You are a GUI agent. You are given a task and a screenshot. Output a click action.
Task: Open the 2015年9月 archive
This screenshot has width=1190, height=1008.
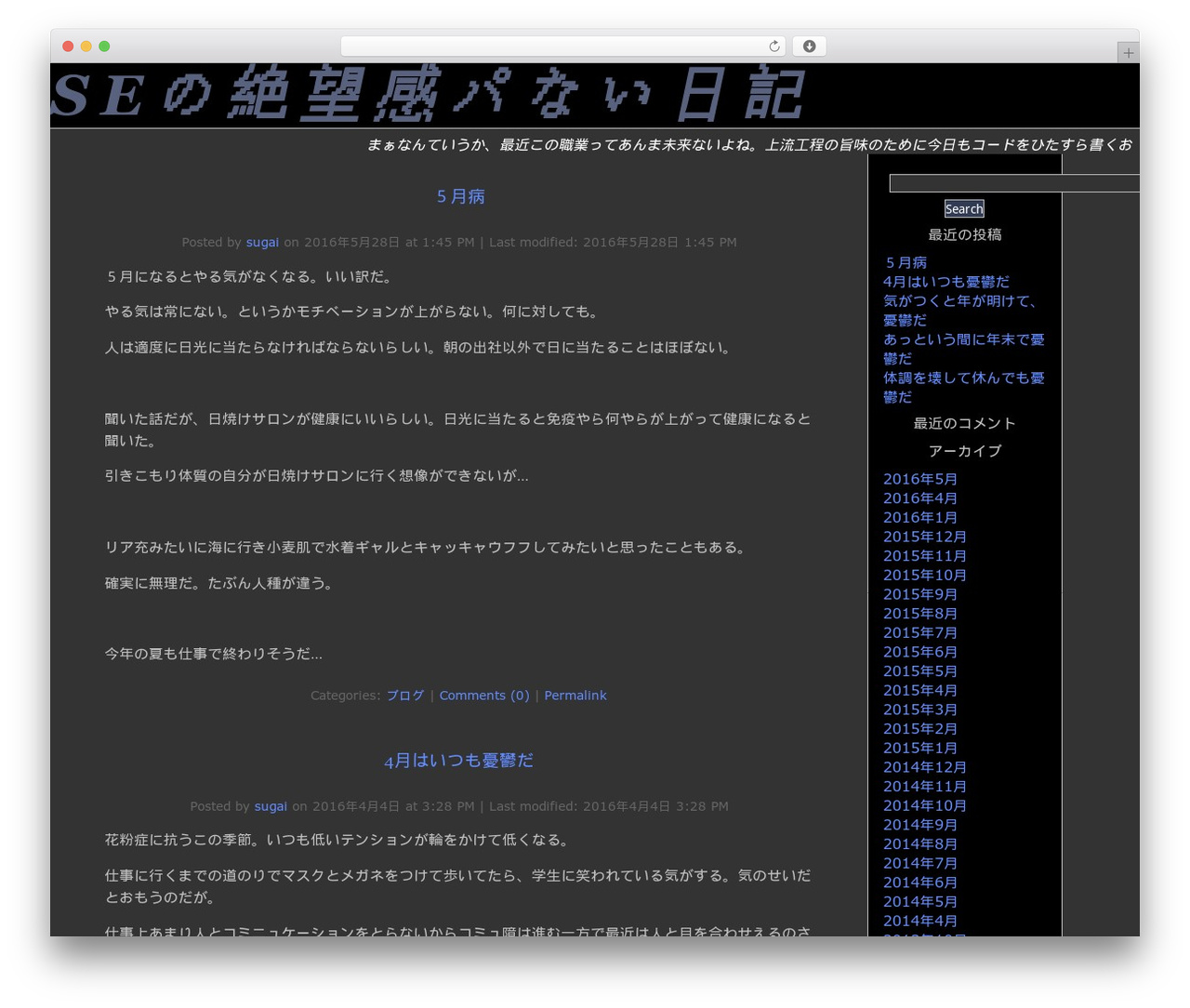click(x=920, y=595)
